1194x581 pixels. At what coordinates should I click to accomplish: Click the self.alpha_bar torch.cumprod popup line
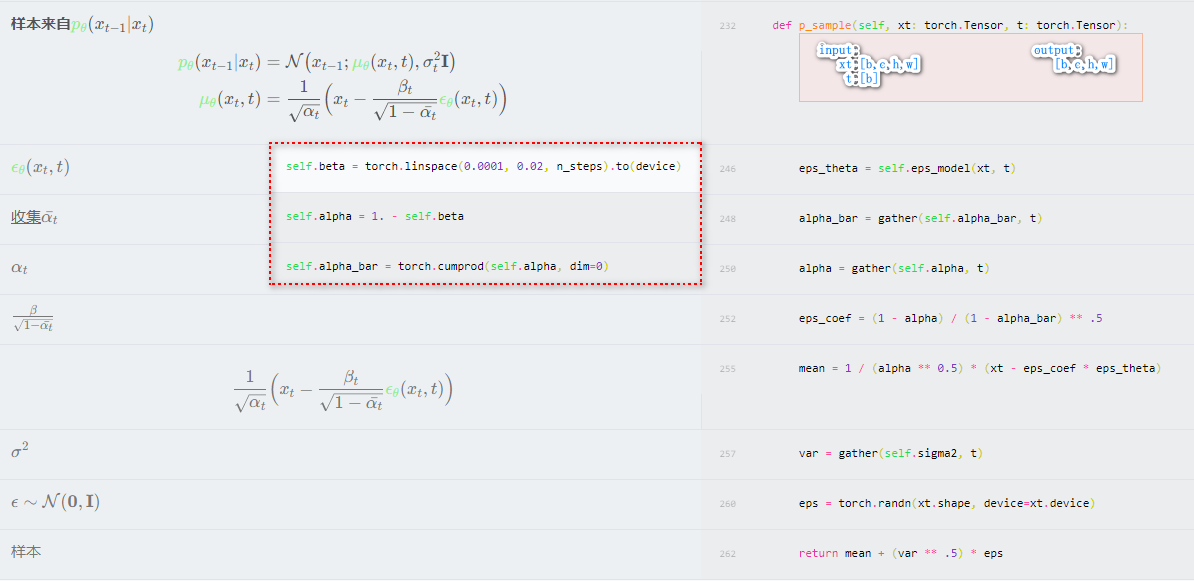click(x=447, y=266)
